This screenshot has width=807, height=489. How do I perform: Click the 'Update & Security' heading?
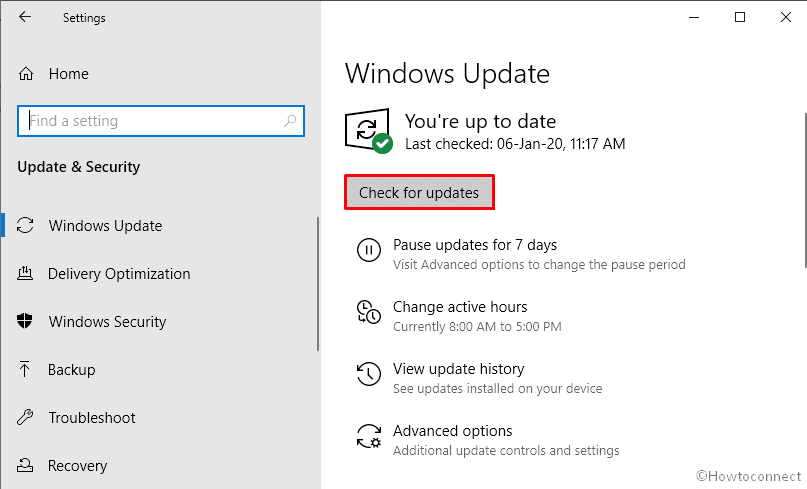click(x=79, y=167)
